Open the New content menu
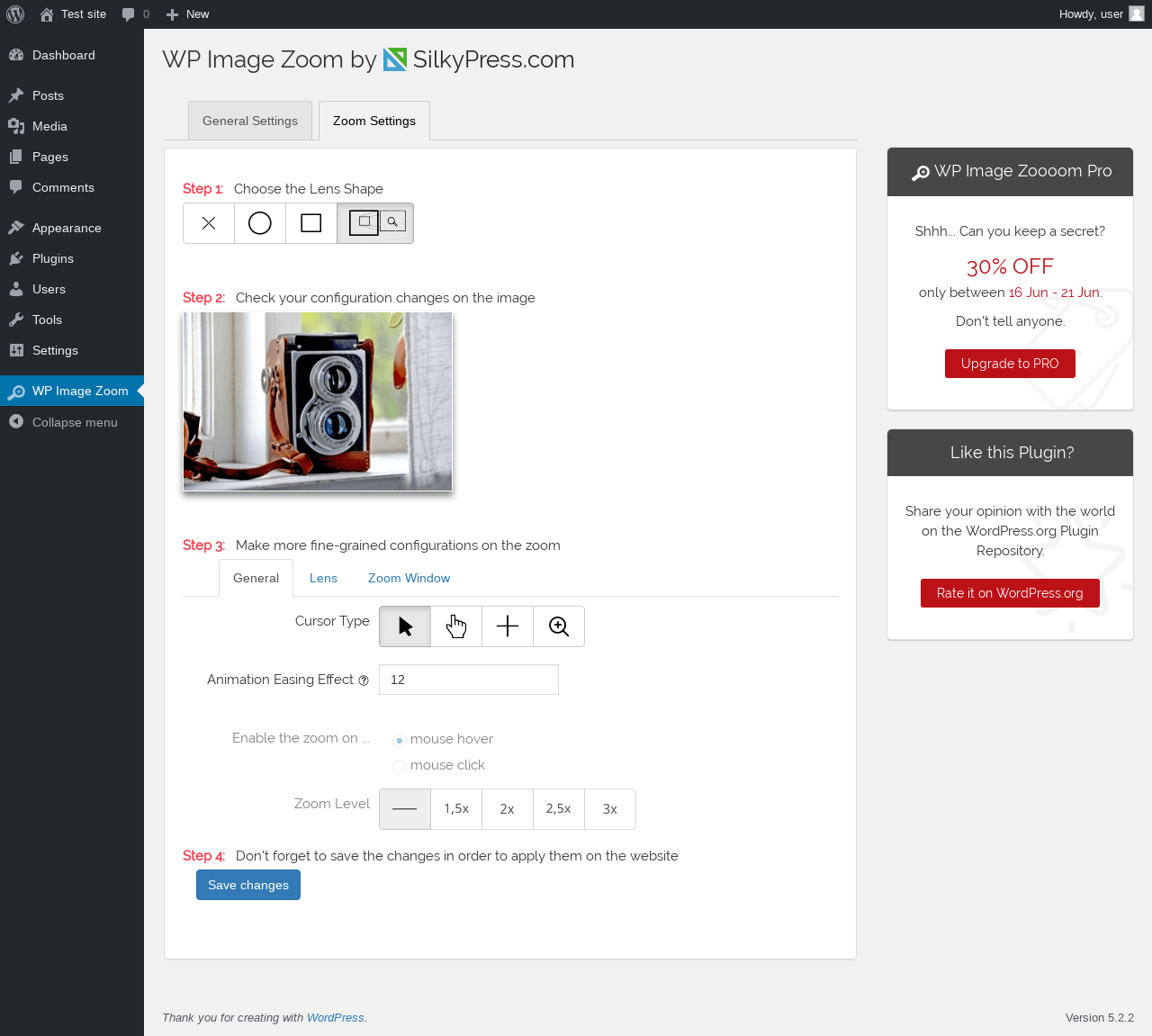Image resolution: width=1152 pixels, height=1036 pixels. click(x=187, y=14)
